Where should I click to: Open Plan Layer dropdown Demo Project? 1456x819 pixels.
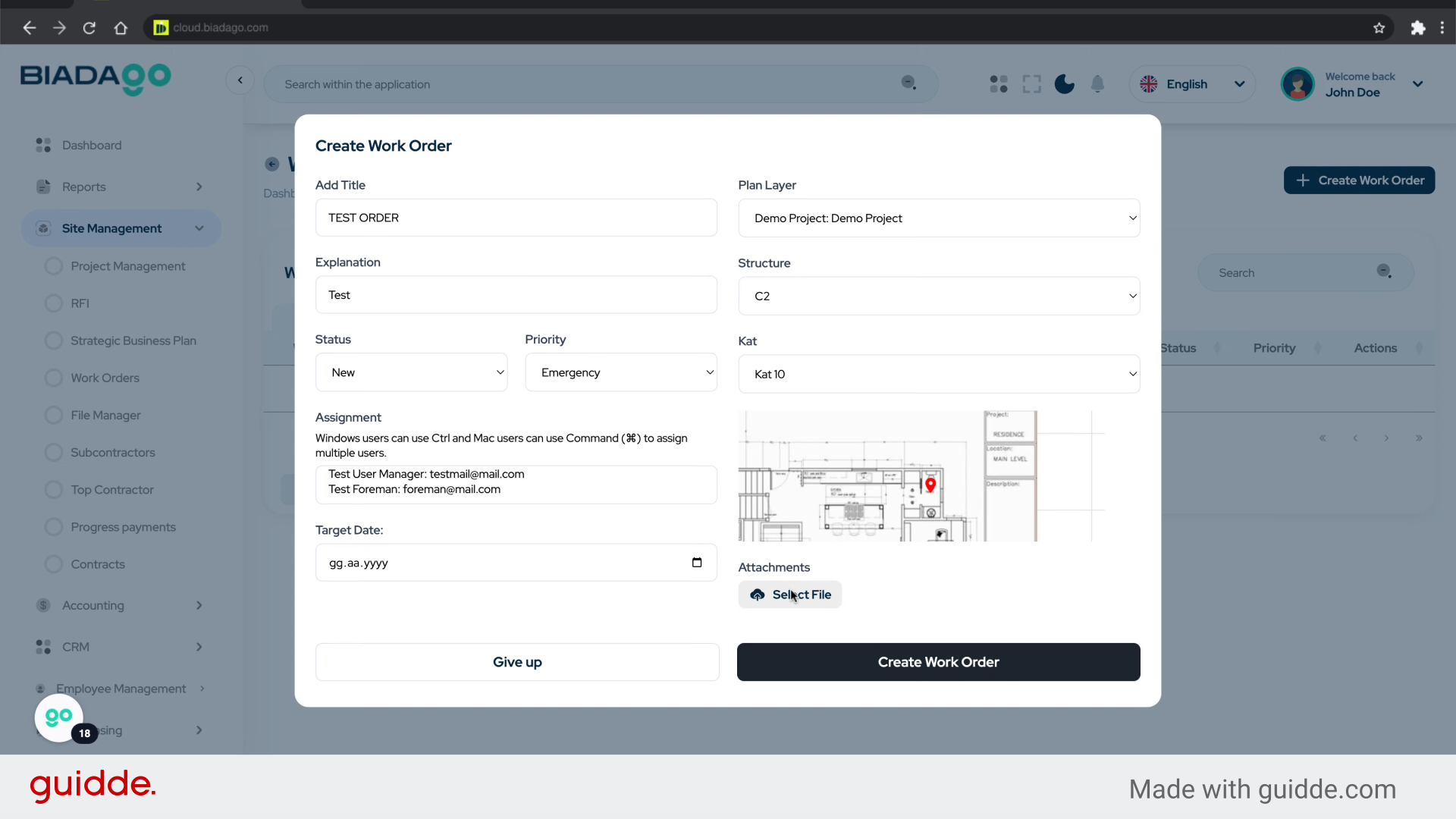click(x=939, y=218)
